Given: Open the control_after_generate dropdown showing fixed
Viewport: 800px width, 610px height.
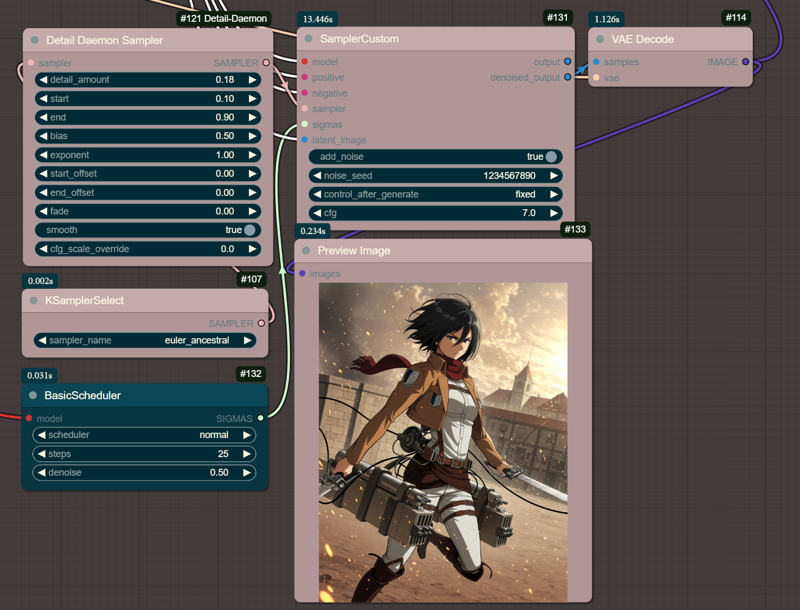Looking at the screenshot, I should pos(436,194).
